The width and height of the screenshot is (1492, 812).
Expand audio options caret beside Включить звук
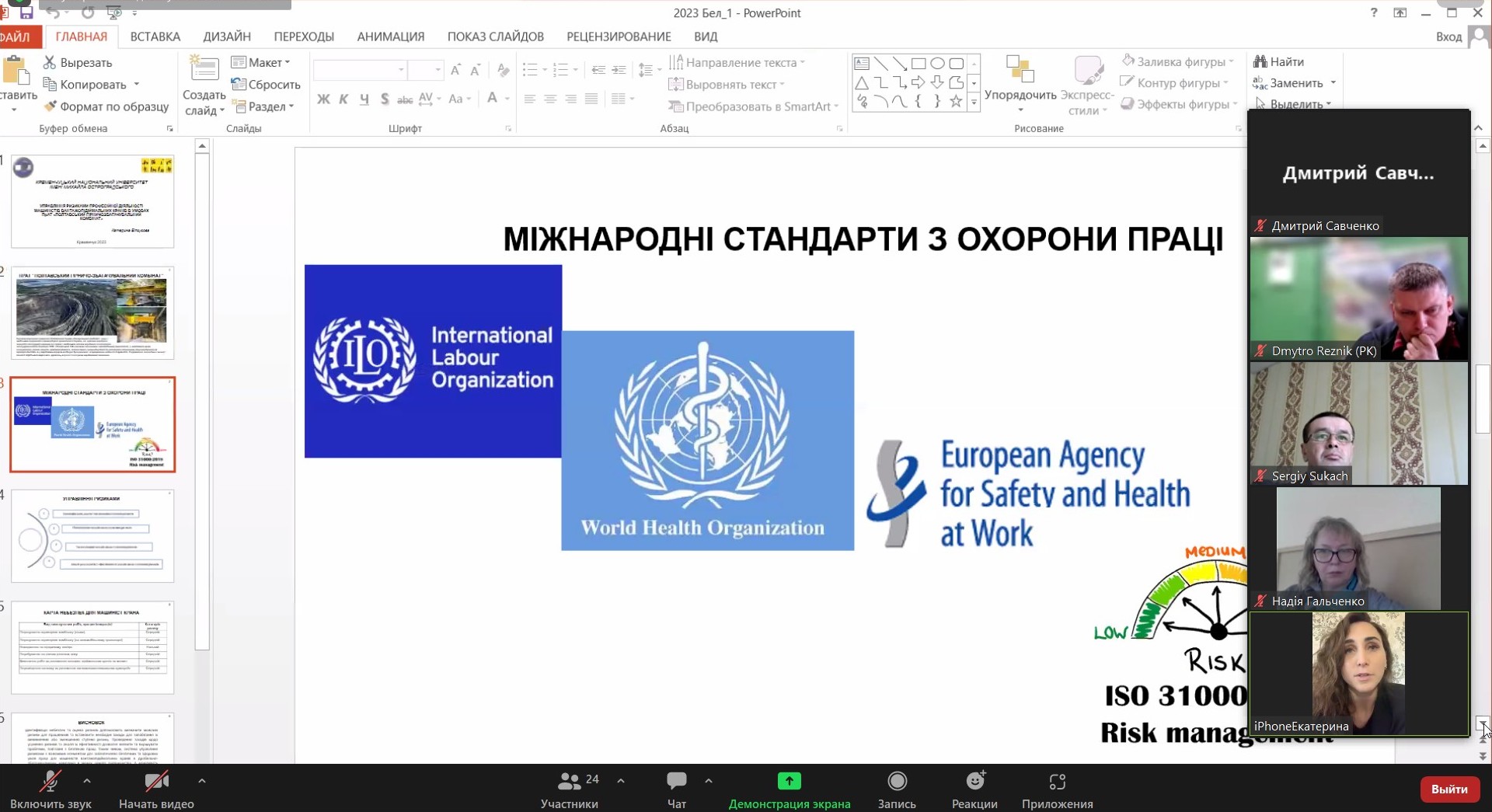(x=87, y=781)
